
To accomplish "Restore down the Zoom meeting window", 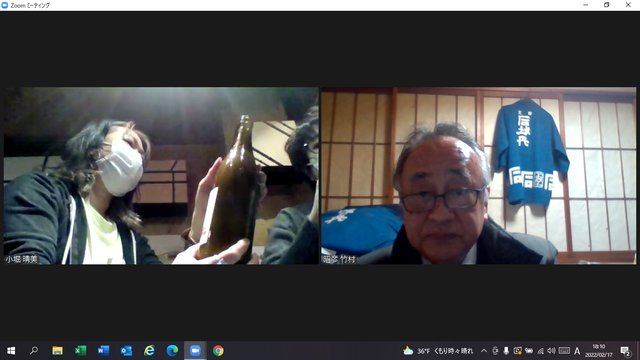I will [x=607, y=5].
